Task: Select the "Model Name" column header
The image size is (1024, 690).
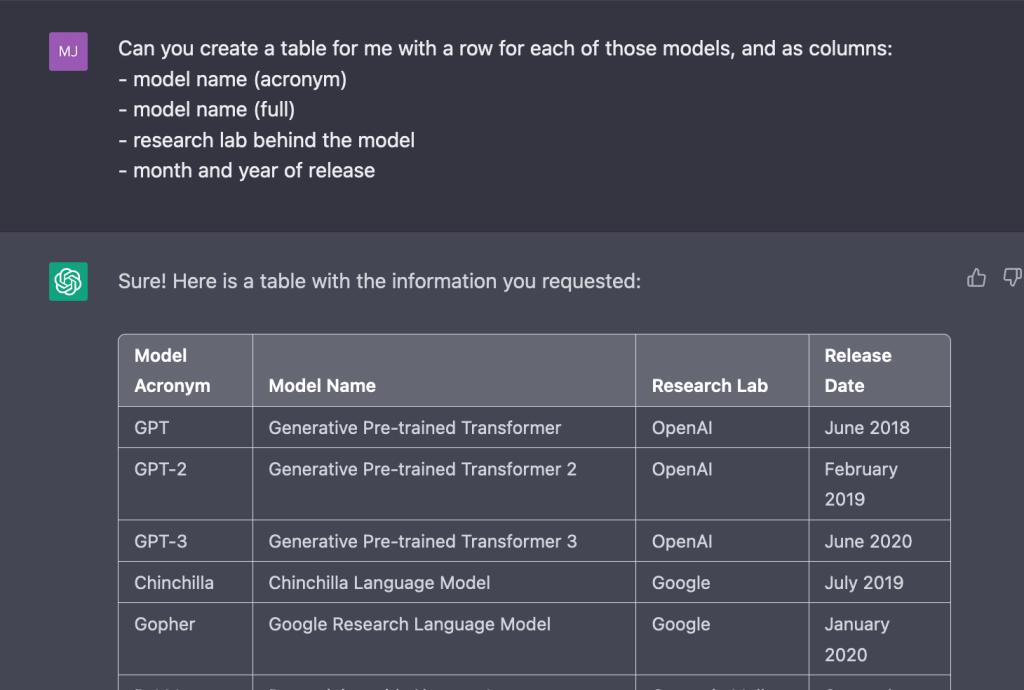Action: [x=322, y=385]
